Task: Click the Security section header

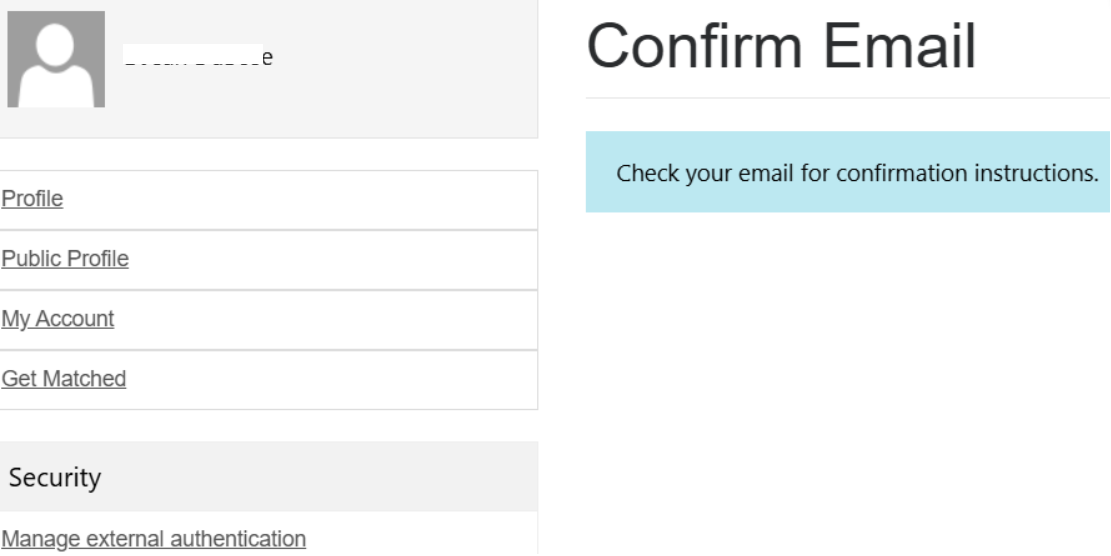Action: [55, 478]
